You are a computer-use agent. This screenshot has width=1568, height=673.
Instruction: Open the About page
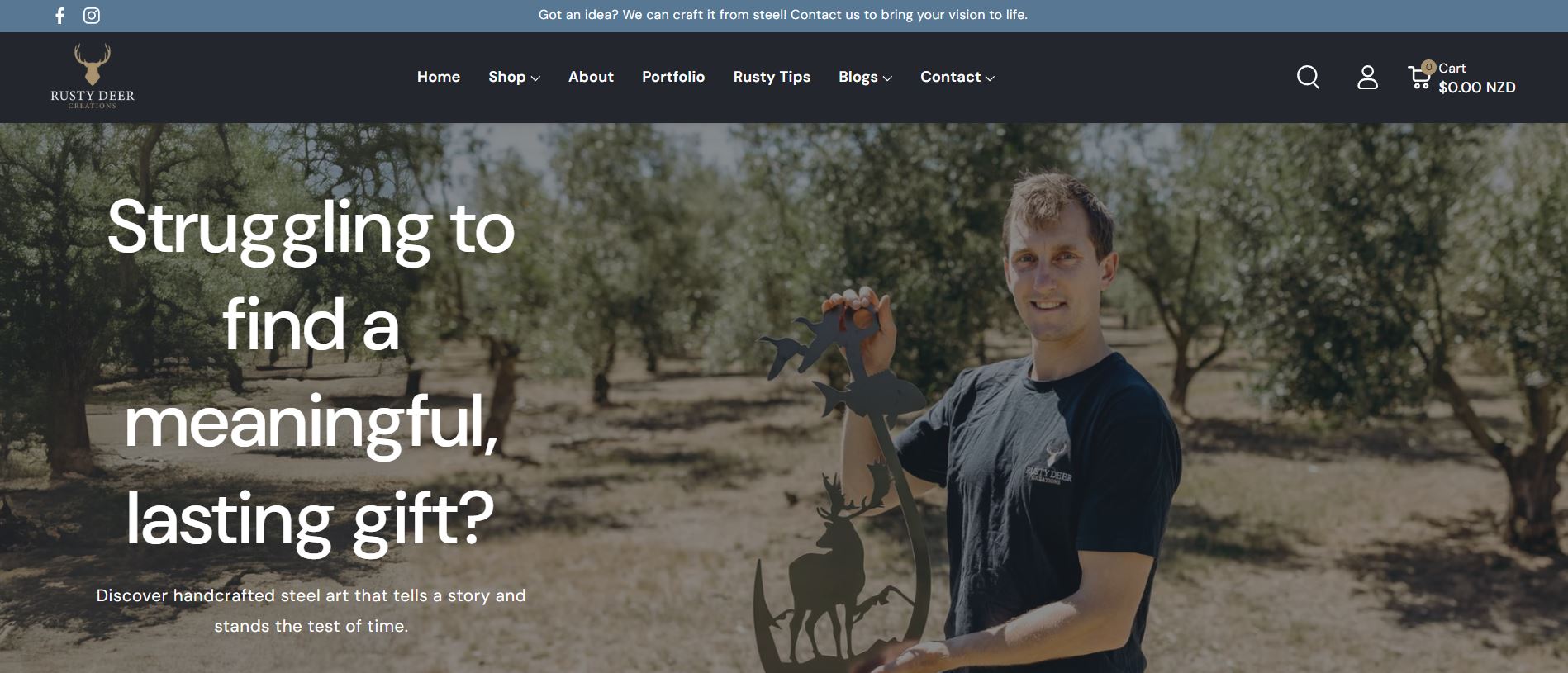click(591, 77)
